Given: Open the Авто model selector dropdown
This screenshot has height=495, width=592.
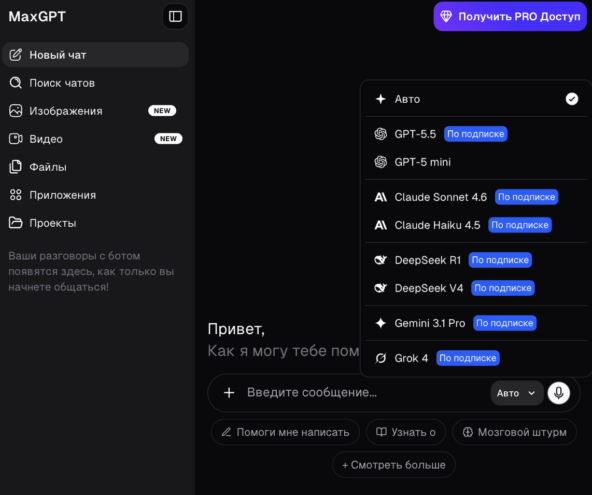Looking at the screenshot, I should click(x=517, y=393).
